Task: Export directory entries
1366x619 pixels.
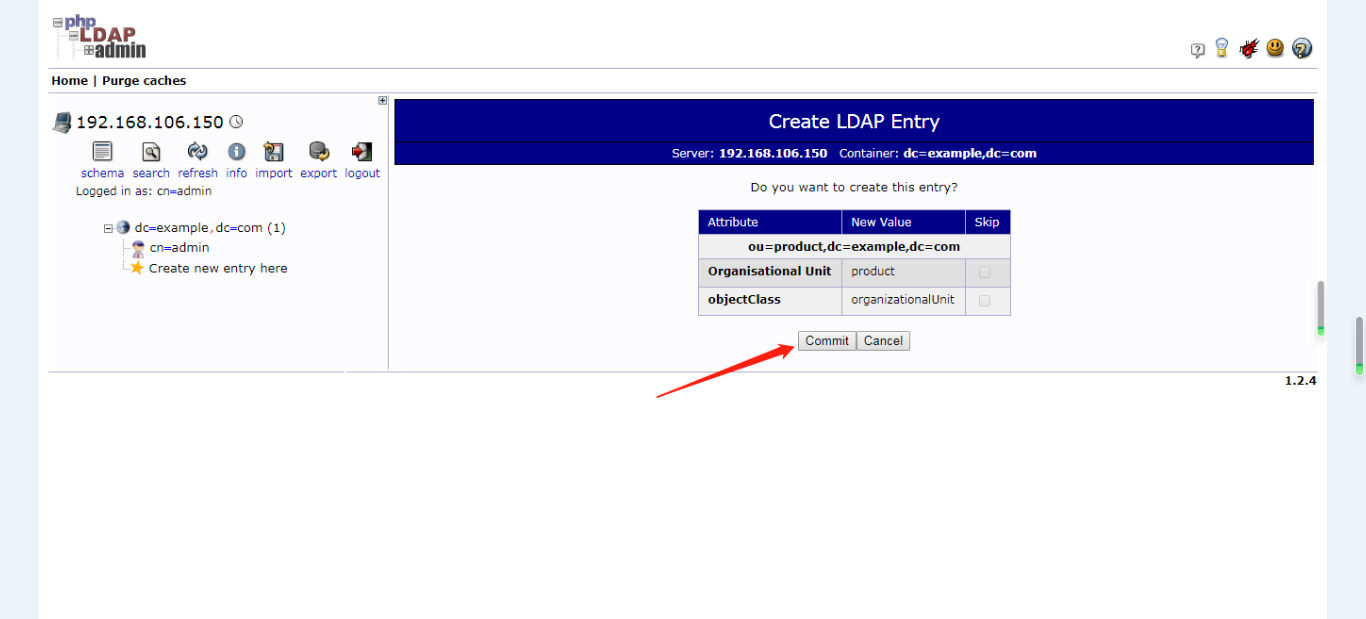Action: 318,152
